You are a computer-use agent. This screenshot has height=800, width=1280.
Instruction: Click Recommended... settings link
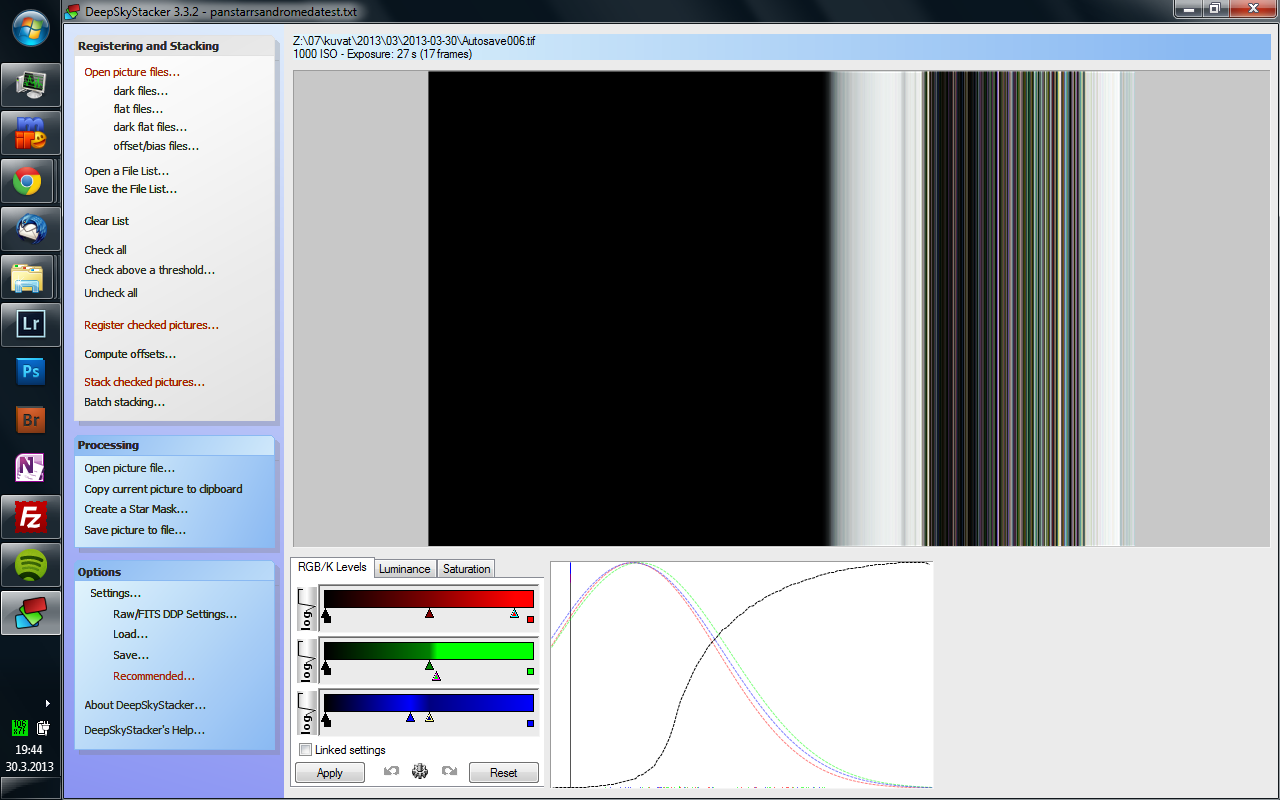(x=154, y=676)
